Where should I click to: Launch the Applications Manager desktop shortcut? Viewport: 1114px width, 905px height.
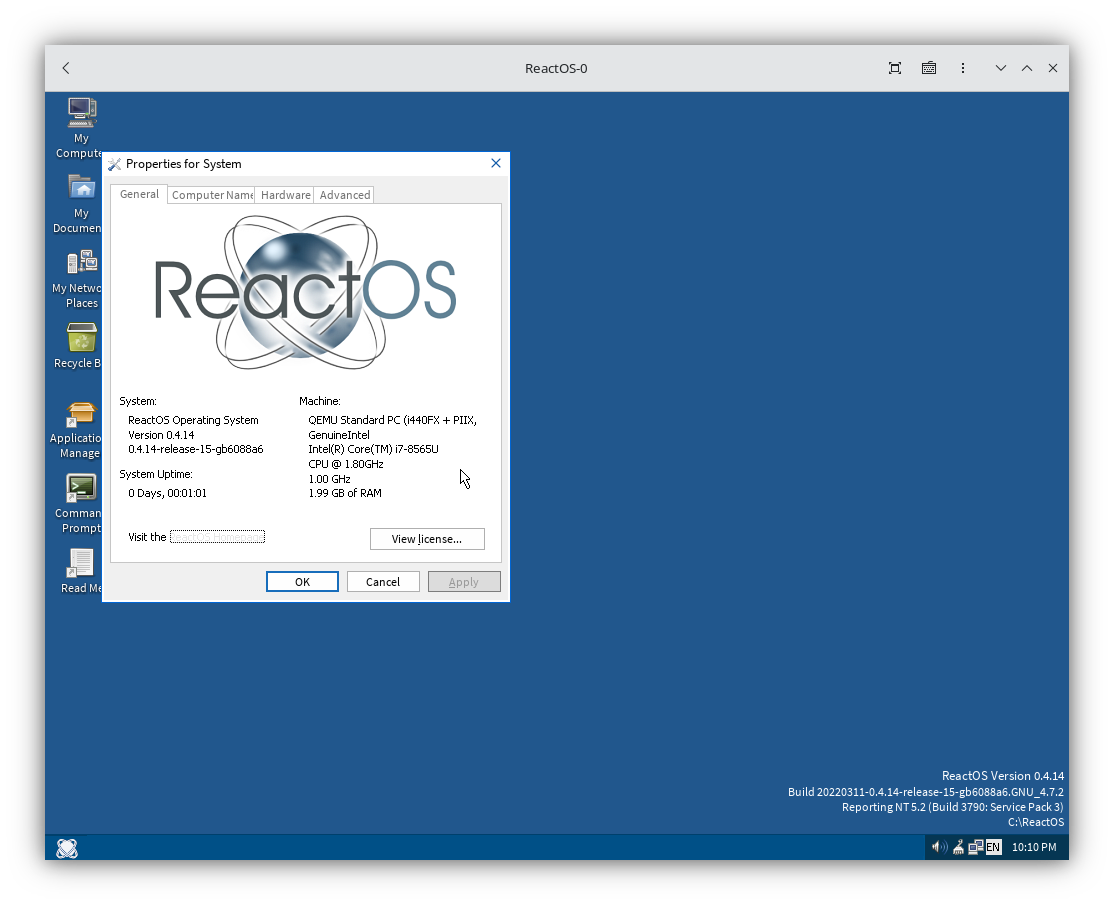click(80, 430)
